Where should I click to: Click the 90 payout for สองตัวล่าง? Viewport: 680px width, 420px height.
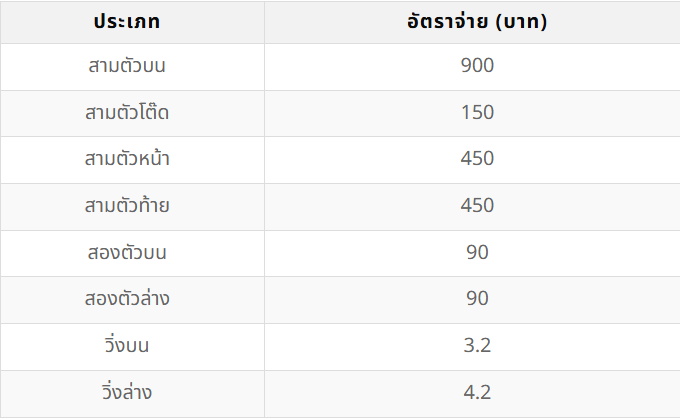coord(477,299)
